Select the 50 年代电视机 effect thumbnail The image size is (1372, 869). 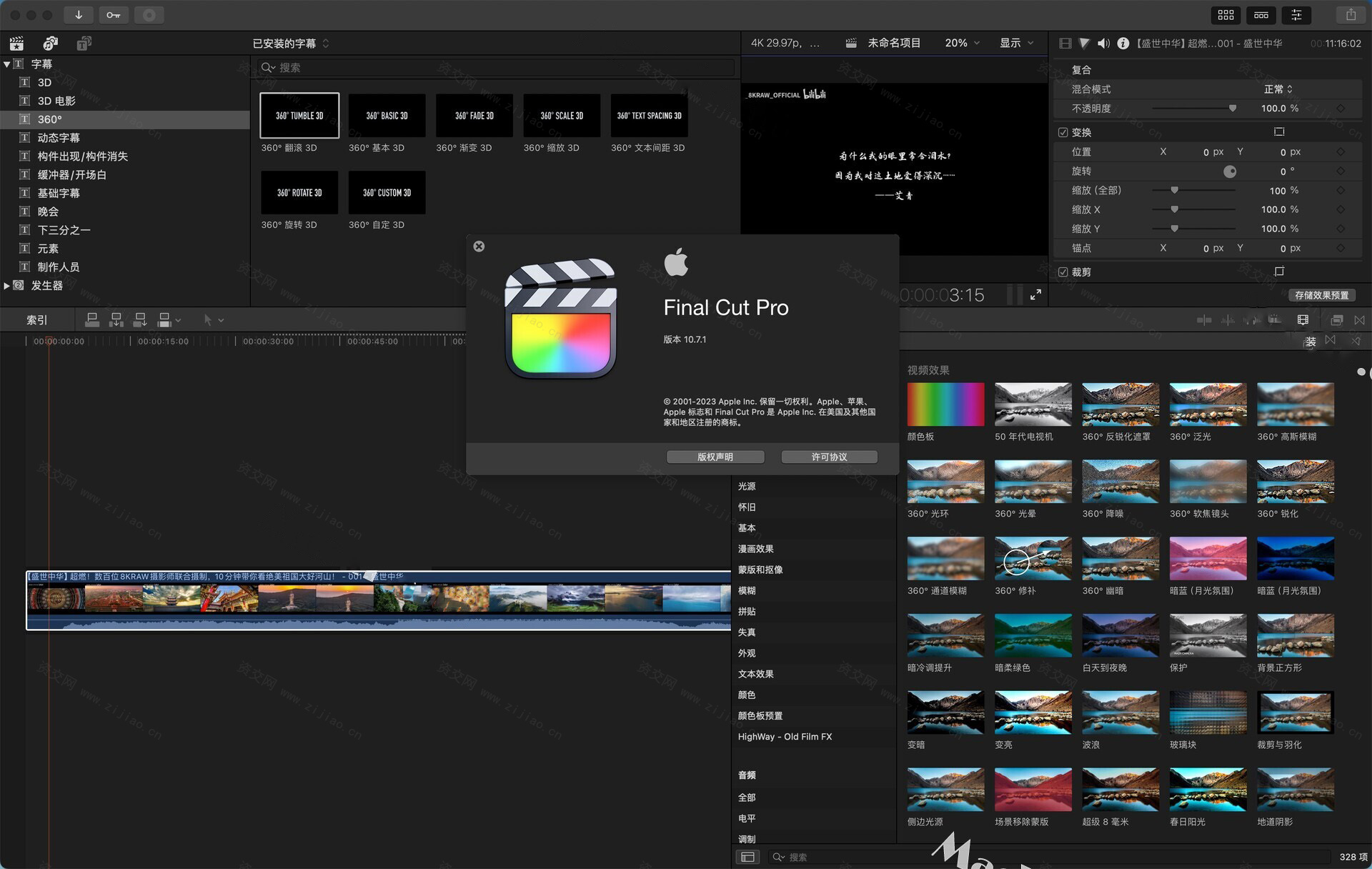[x=1033, y=404]
